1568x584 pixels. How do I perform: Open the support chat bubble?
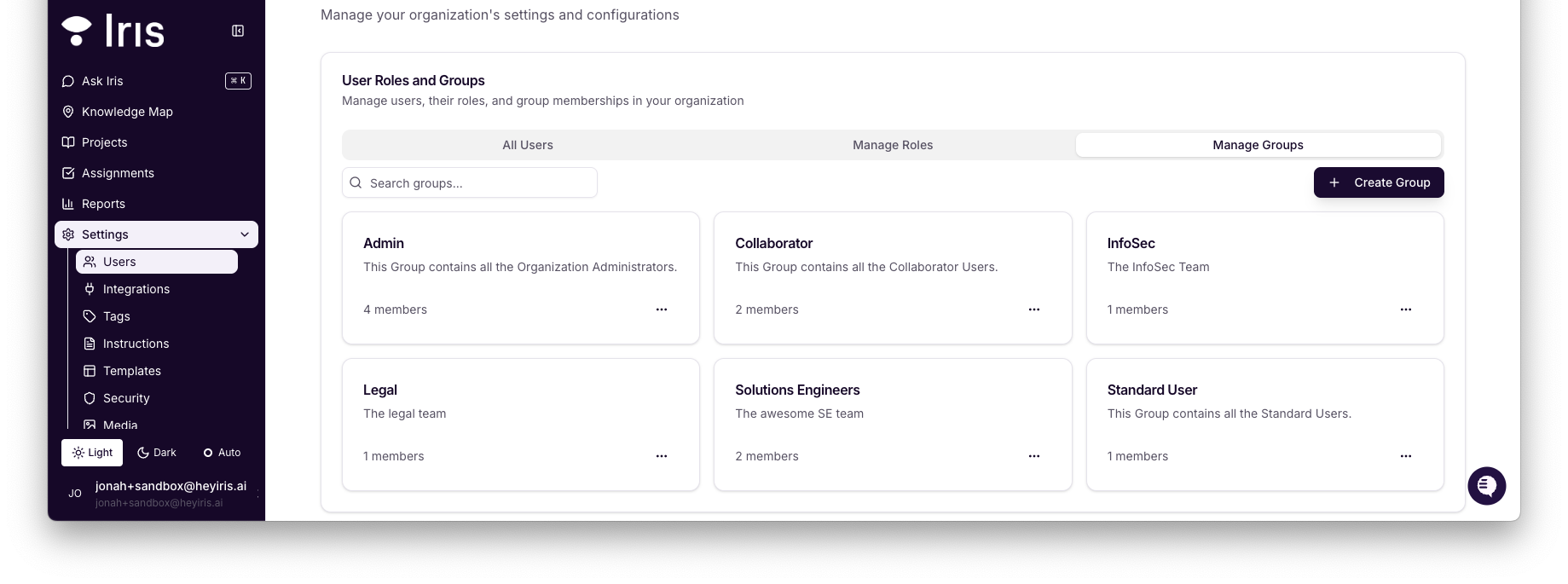(1486, 486)
